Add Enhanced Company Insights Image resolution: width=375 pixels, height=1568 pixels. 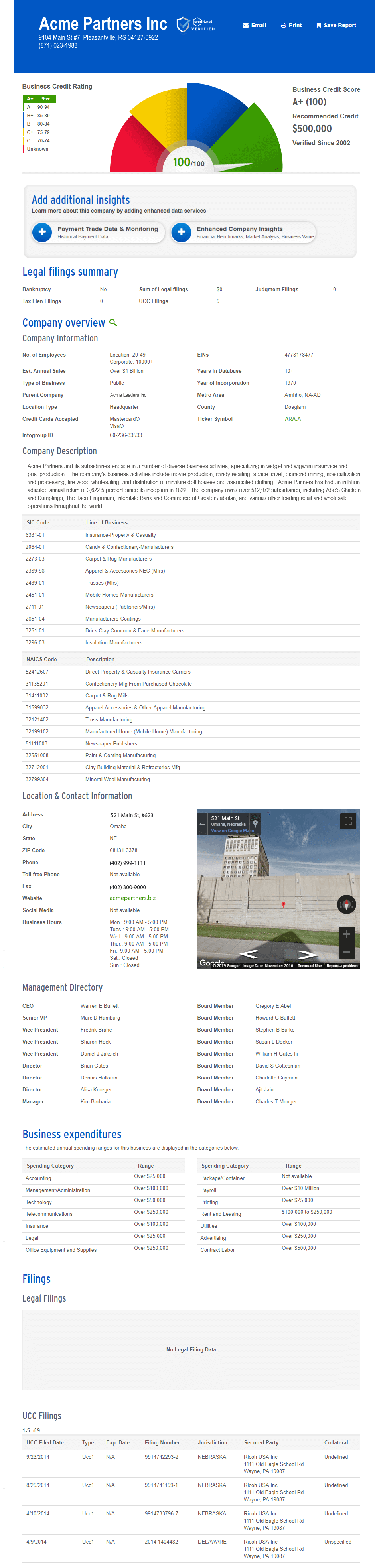click(x=181, y=232)
